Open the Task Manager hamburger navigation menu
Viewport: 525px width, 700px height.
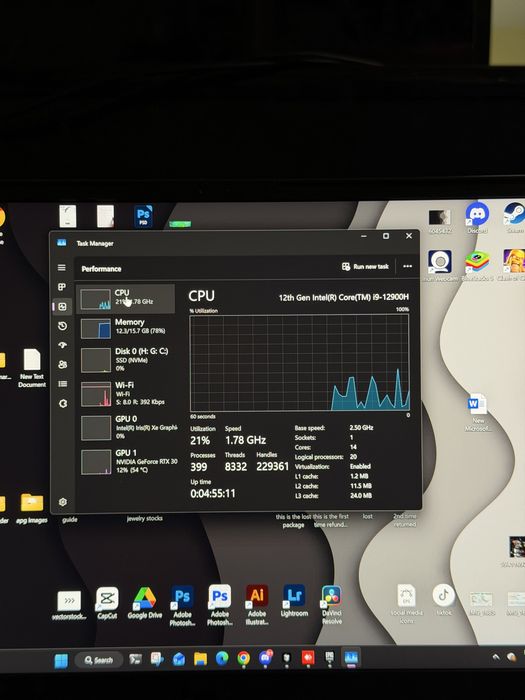[x=62, y=267]
